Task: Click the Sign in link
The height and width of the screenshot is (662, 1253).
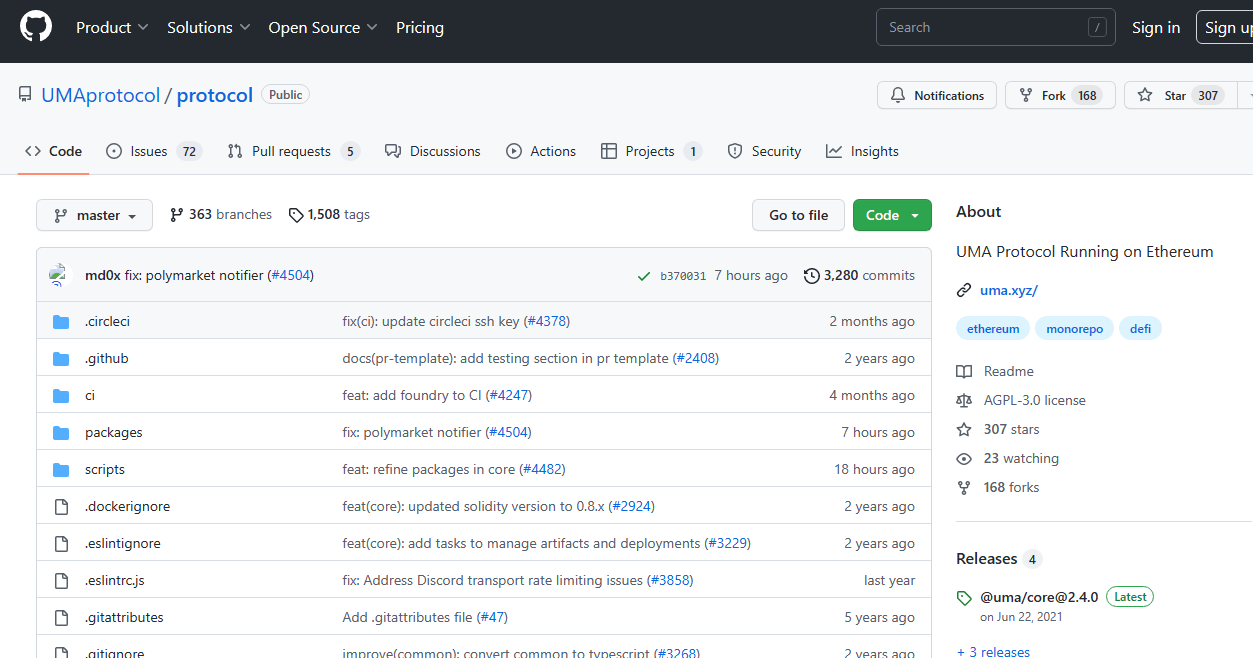Action: pos(1156,28)
